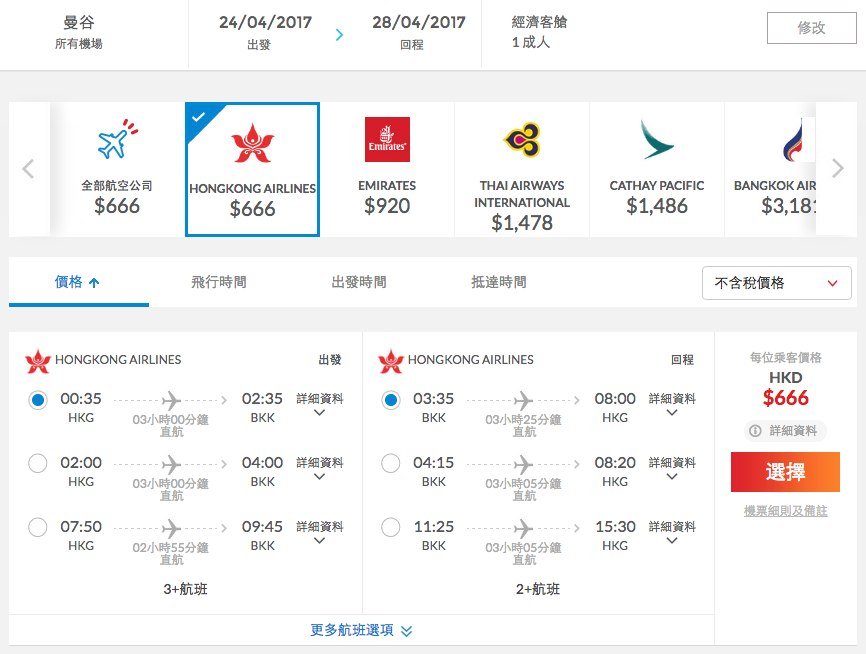Screen dimensions: 866x654
Task: Sort by arrival time tab
Action: [499, 282]
